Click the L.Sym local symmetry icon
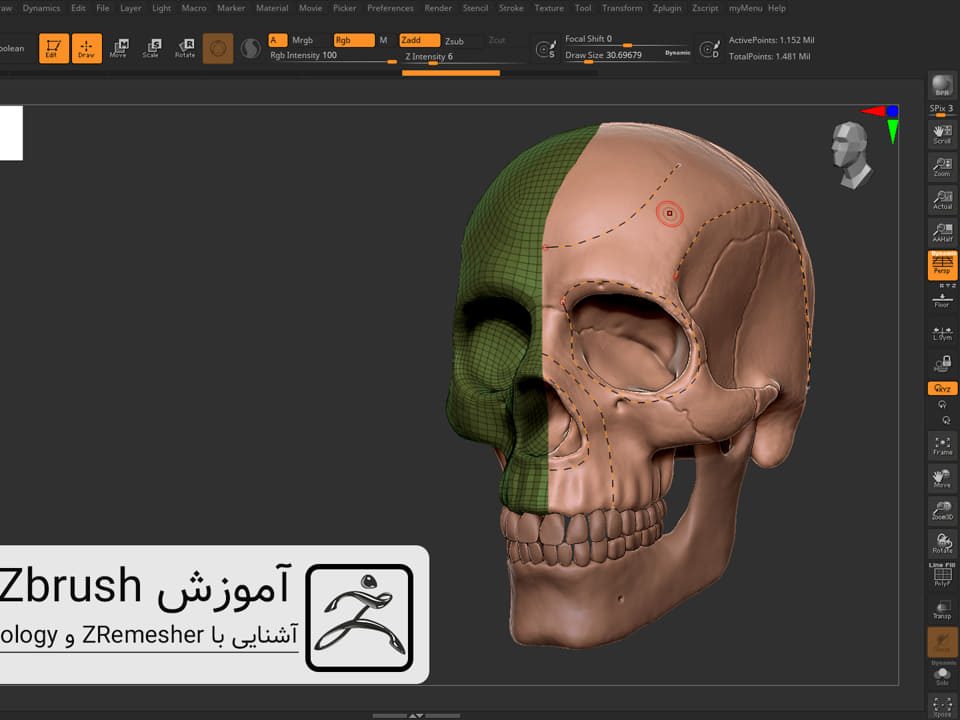The width and height of the screenshot is (960, 720). pyautogui.click(x=942, y=333)
